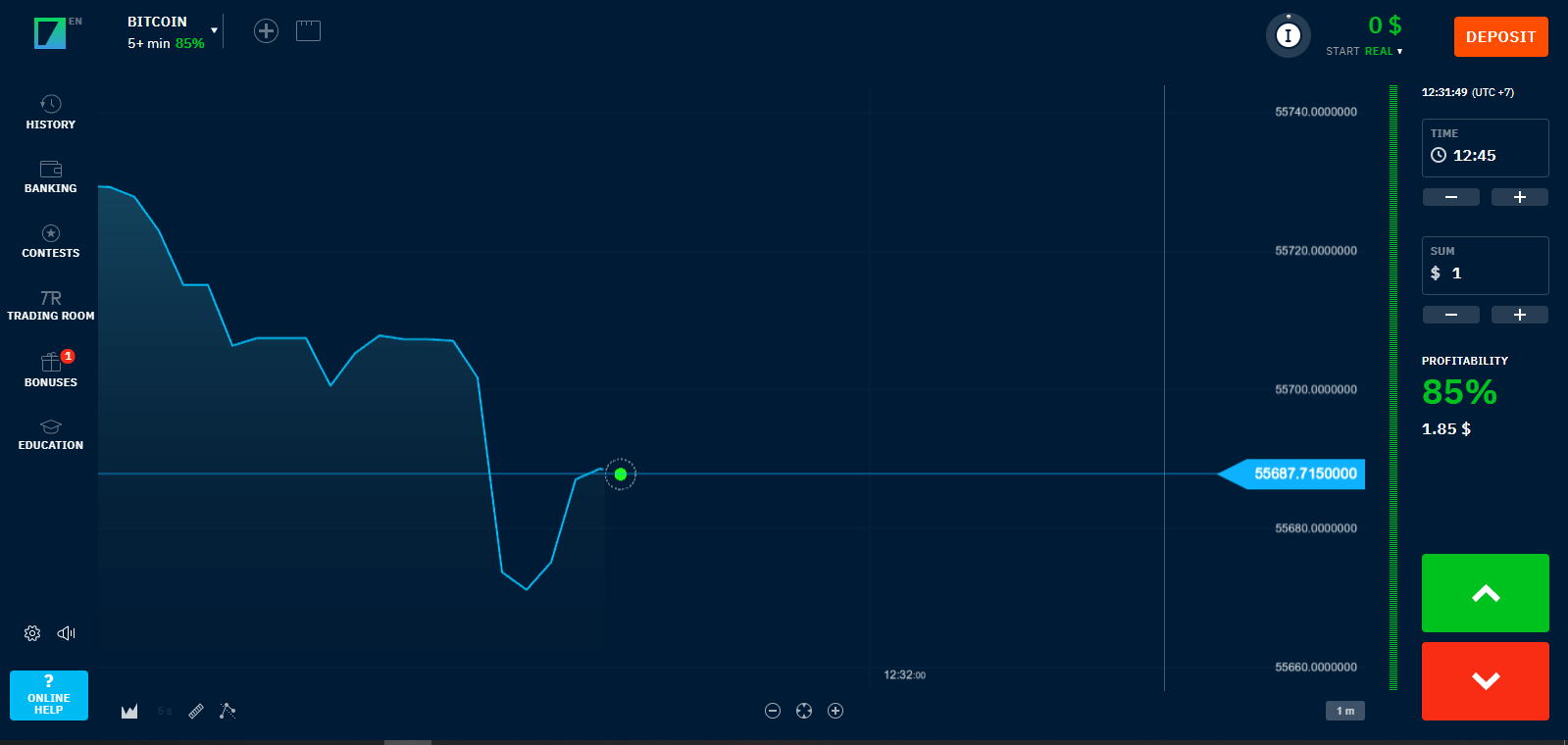Open the Trading Room
The image size is (1568, 745).
[51, 305]
